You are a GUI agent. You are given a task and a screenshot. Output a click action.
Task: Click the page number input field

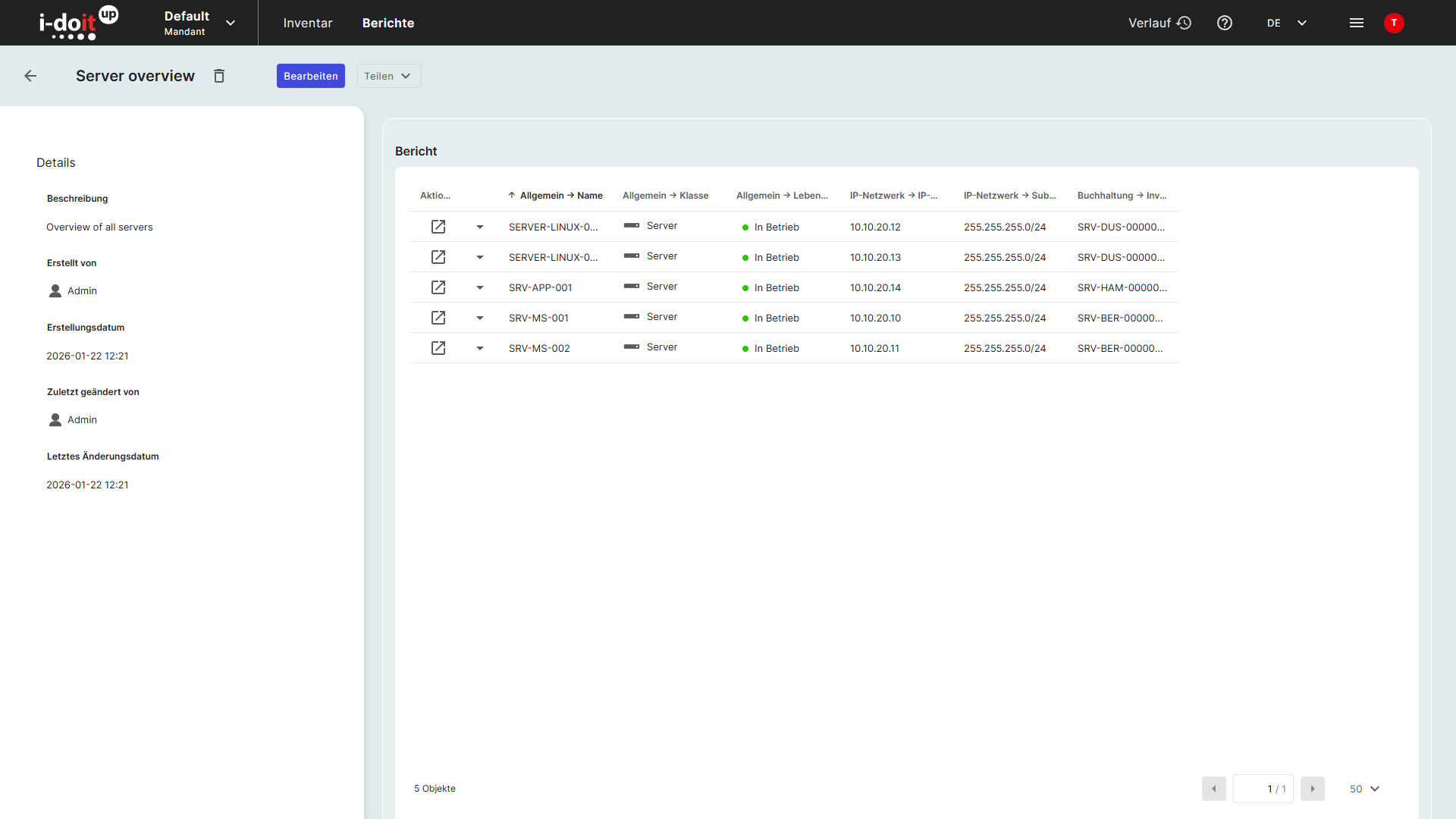tap(1262, 789)
